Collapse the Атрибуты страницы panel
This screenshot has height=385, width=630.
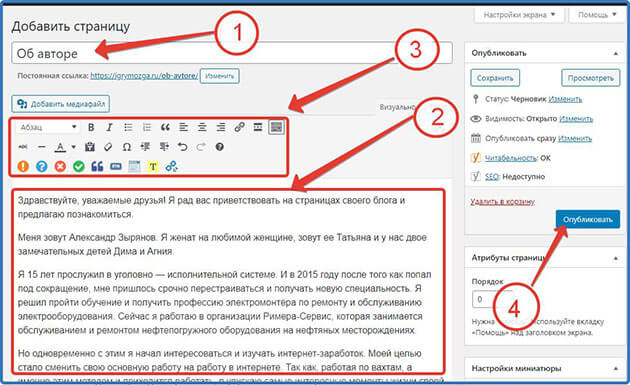click(616, 258)
